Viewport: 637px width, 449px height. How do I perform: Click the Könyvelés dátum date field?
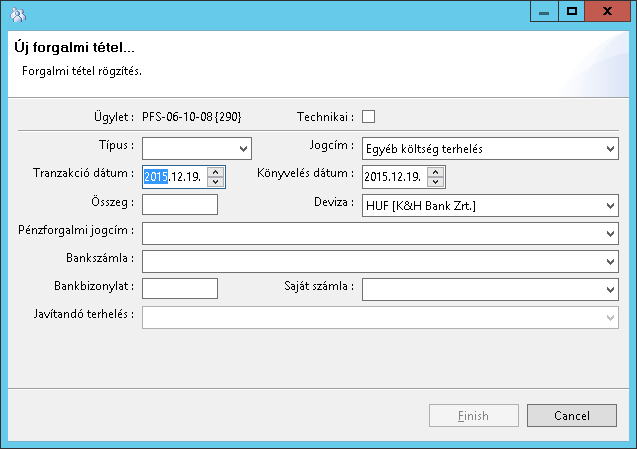click(x=393, y=177)
